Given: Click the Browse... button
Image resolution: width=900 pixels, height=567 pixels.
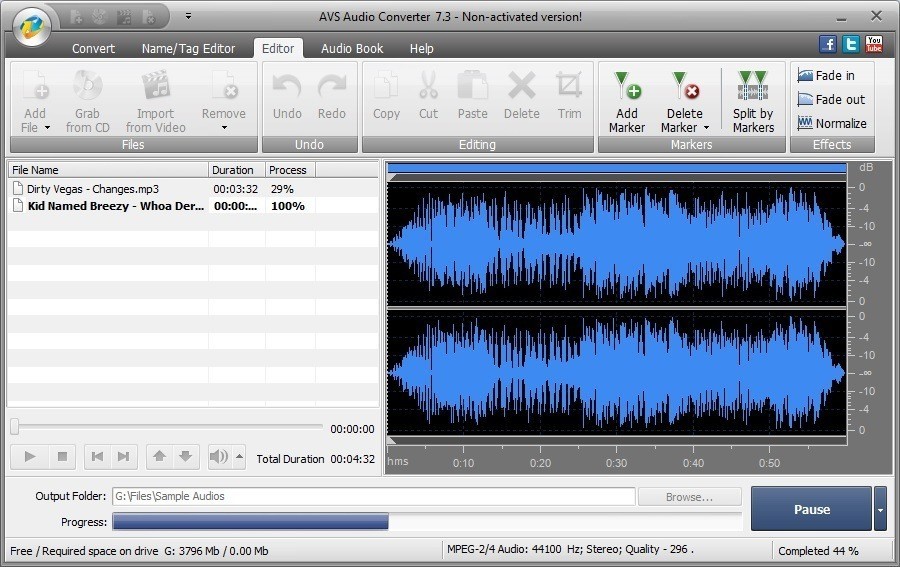Looking at the screenshot, I should coord(689,497).
